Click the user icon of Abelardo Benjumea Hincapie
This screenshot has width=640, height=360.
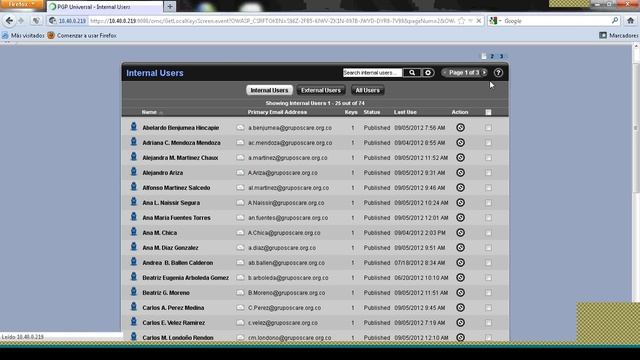133,127
